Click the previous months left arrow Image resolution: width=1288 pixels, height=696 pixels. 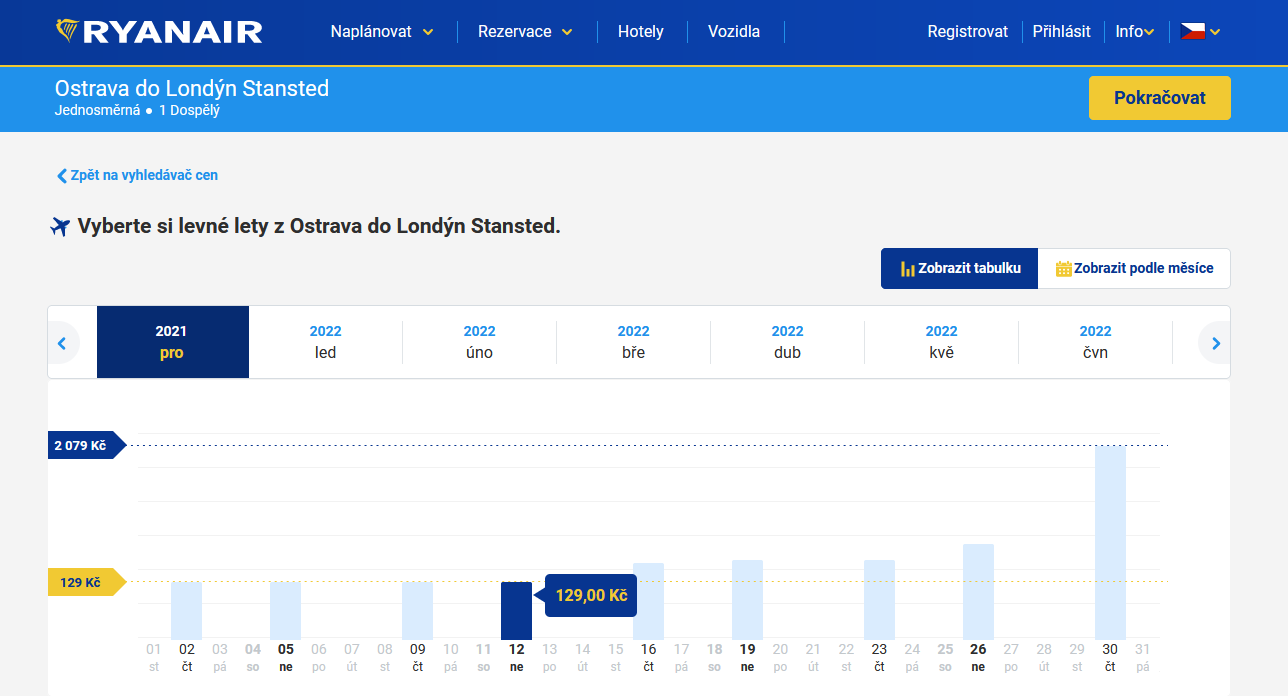click(62, 343)
